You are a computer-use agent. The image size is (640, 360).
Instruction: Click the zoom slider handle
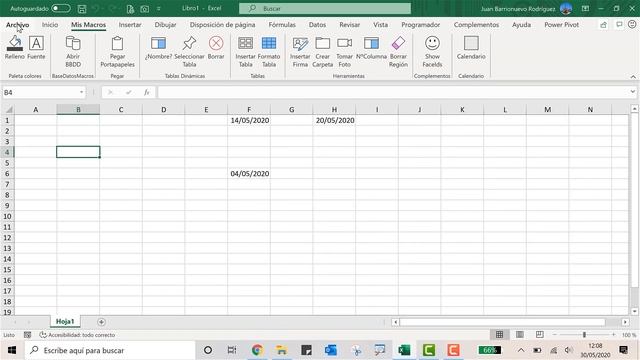tap(584, 335)
